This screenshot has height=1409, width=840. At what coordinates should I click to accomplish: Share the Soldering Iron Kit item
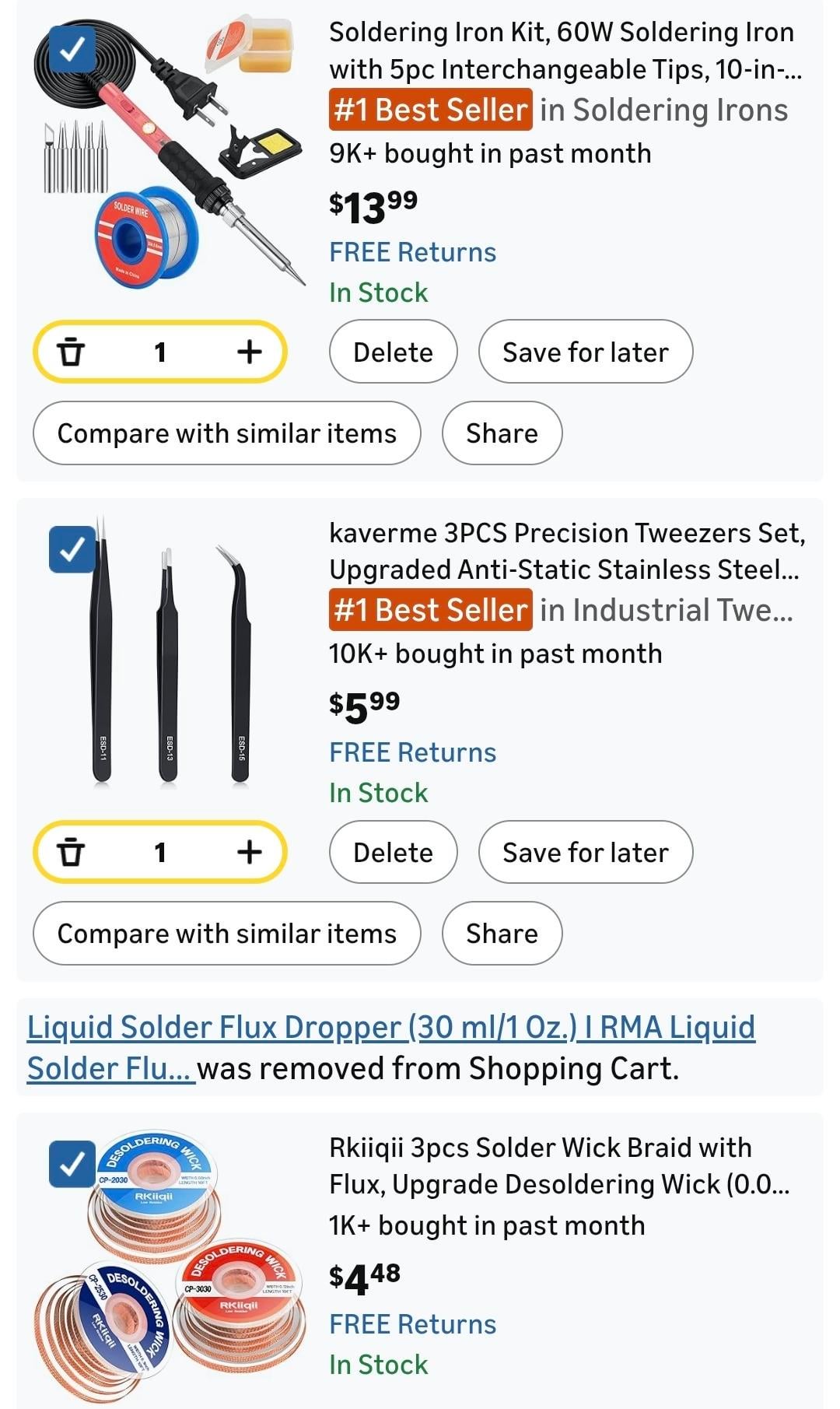click(x=502, y=433)
